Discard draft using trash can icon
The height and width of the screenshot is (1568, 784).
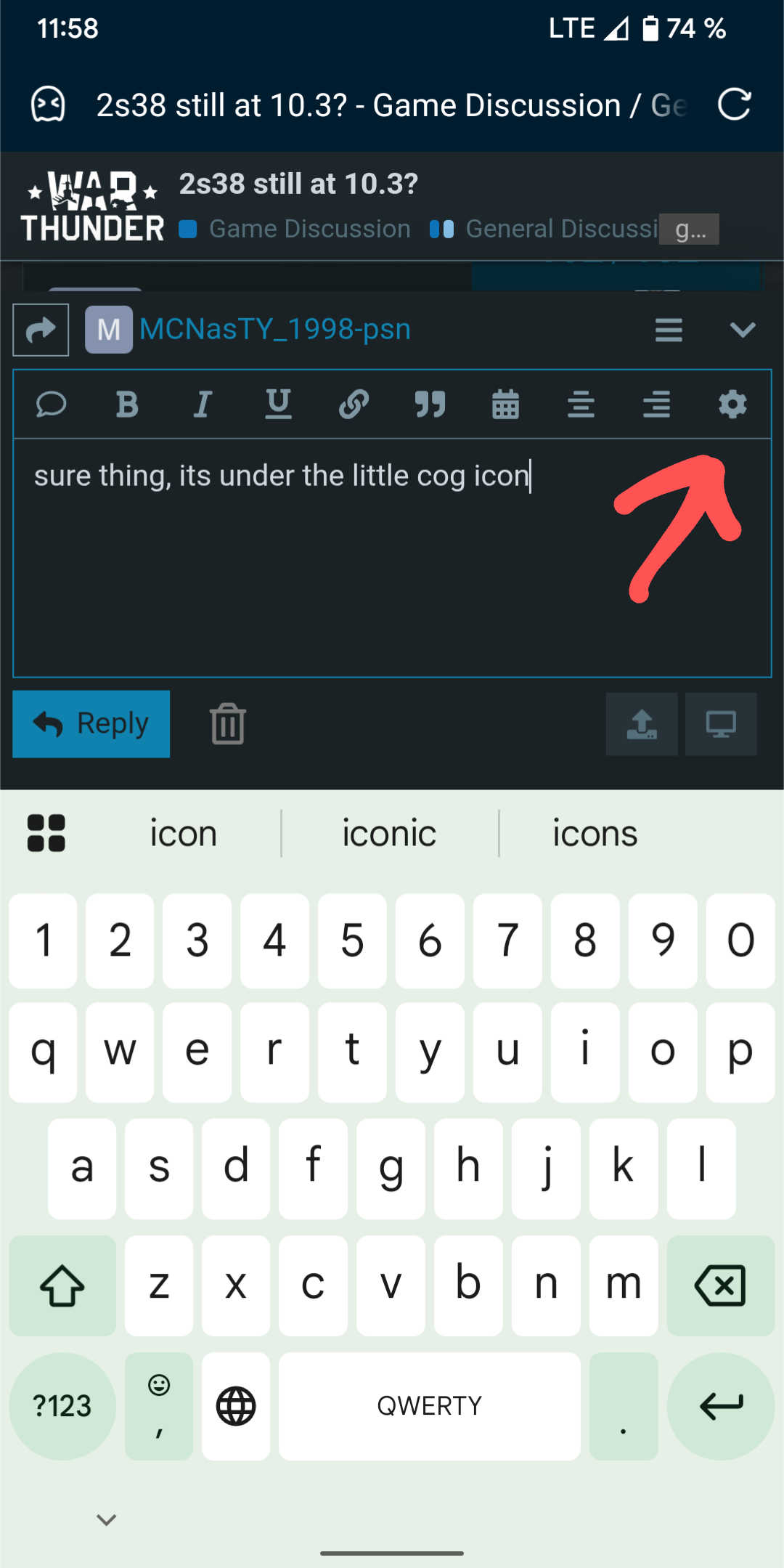pyautogui.click(x=228, y=724)
